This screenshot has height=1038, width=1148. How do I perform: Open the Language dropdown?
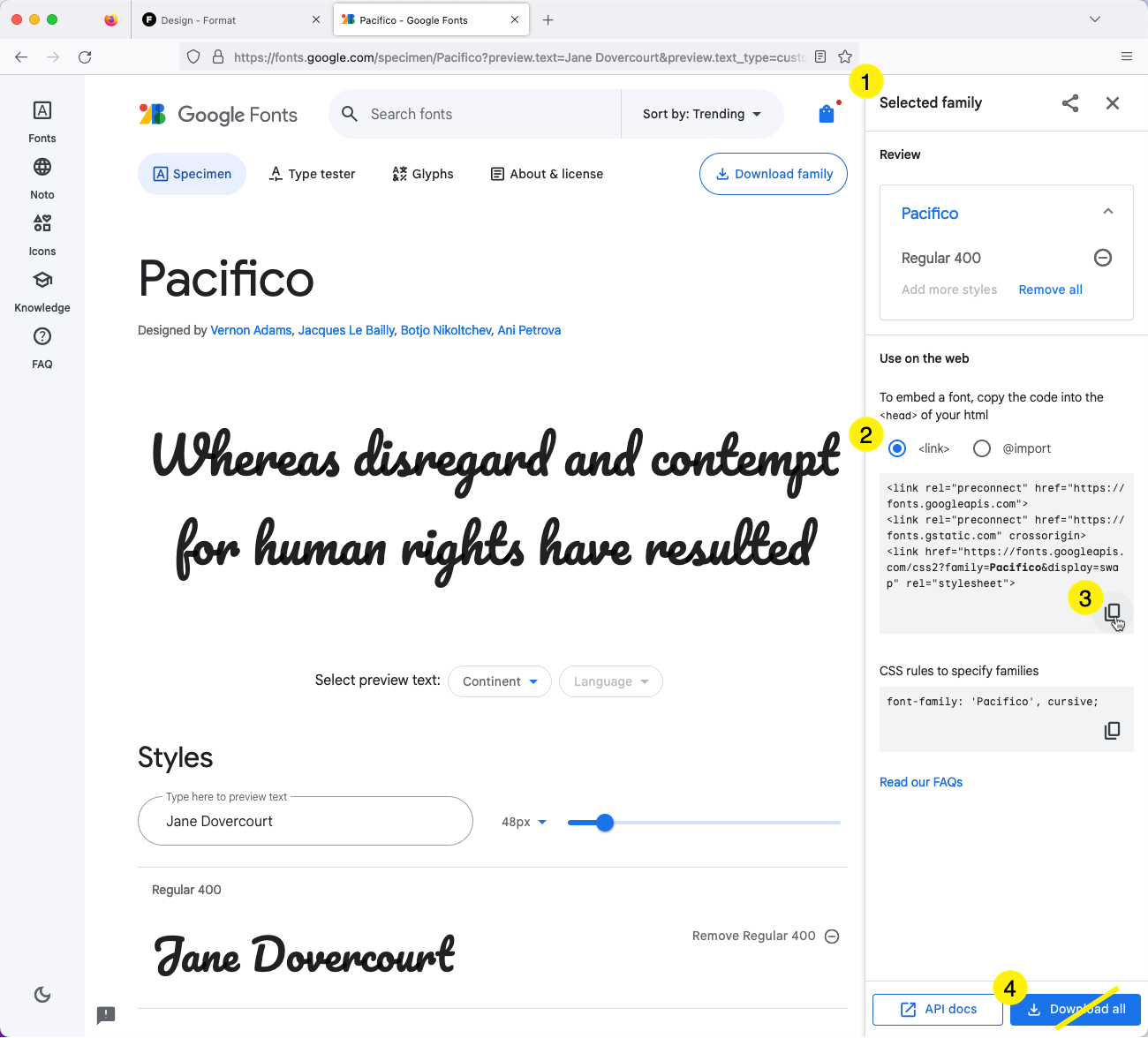[611, 681]
